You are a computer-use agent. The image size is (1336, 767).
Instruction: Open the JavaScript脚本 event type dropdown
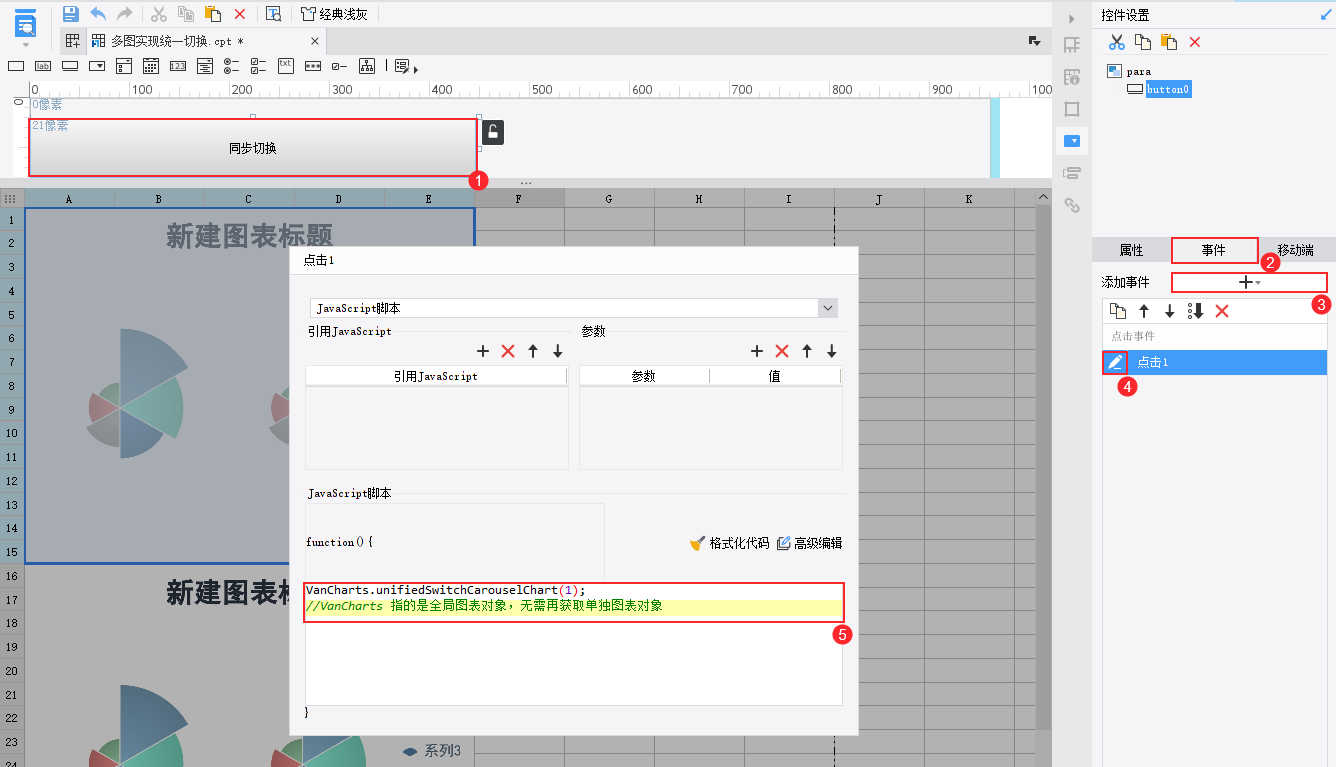[x=827, y=307]
